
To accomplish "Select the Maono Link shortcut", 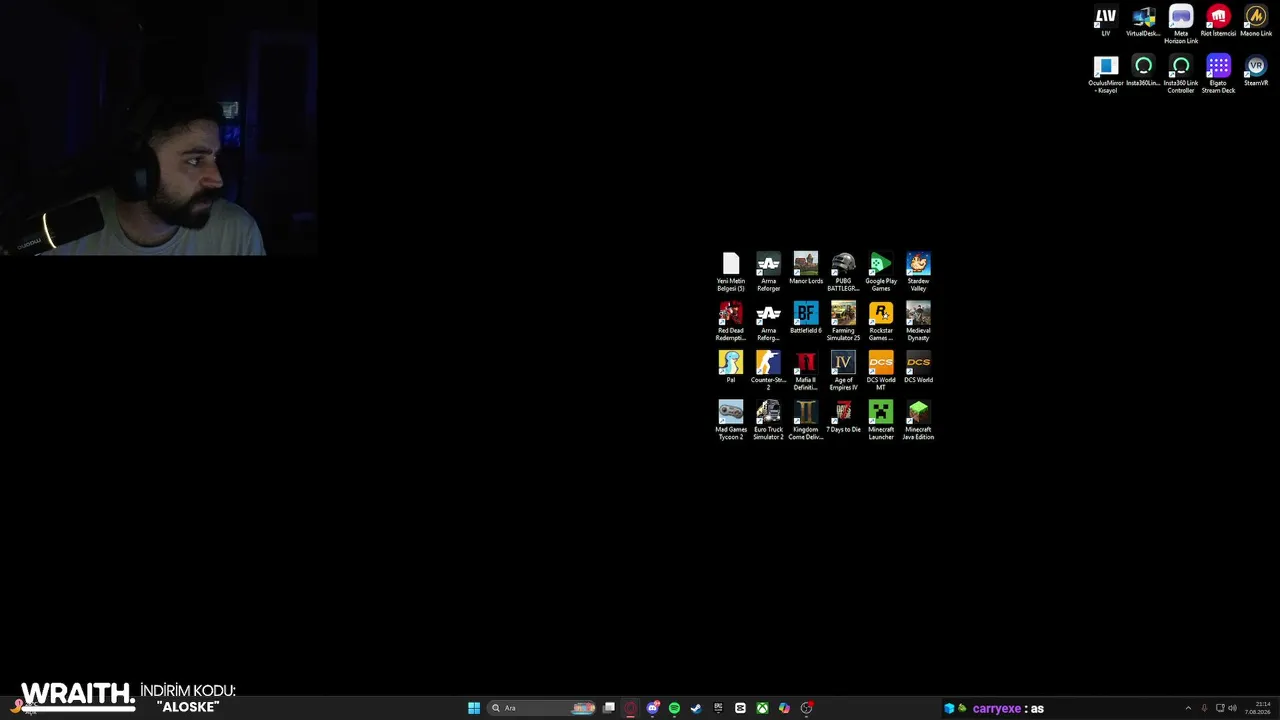I will (x=1256, y=21).
